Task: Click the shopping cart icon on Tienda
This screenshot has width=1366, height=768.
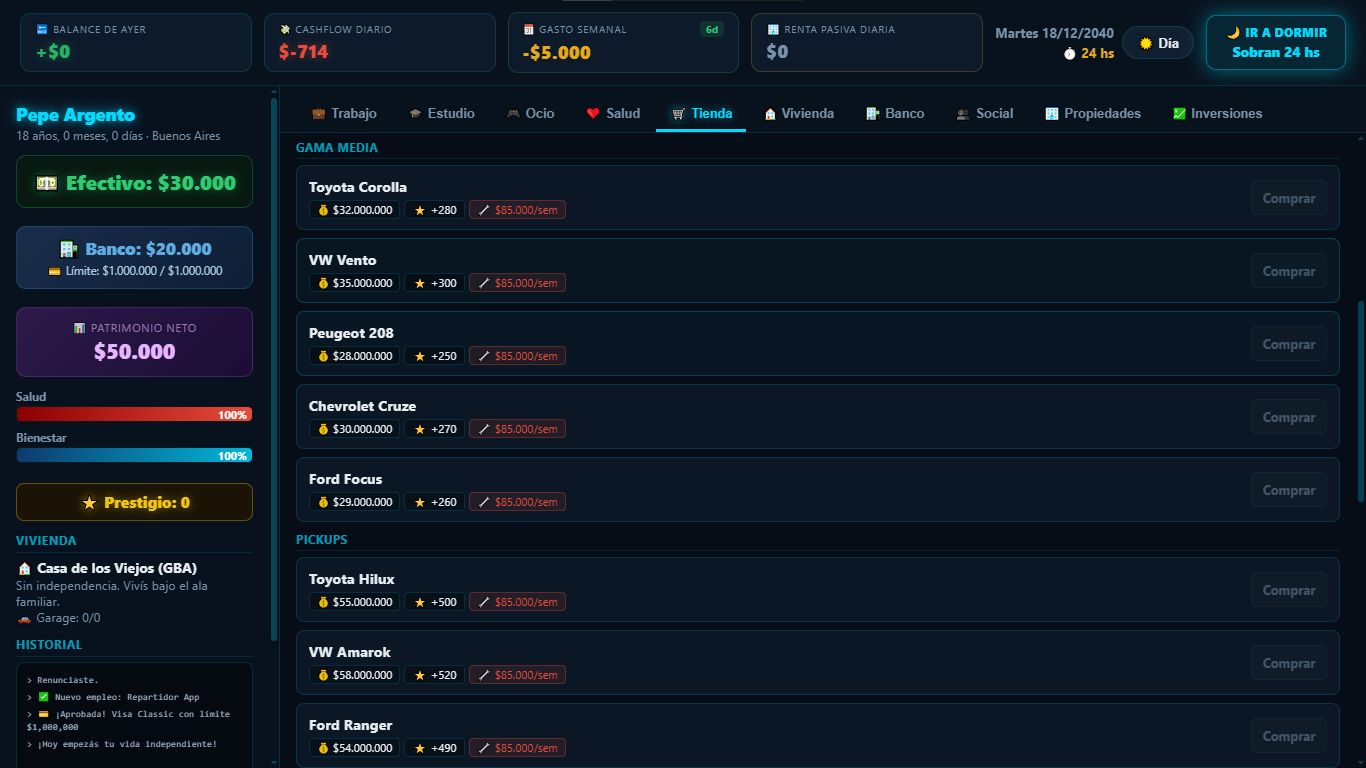Action: point(679,114)
